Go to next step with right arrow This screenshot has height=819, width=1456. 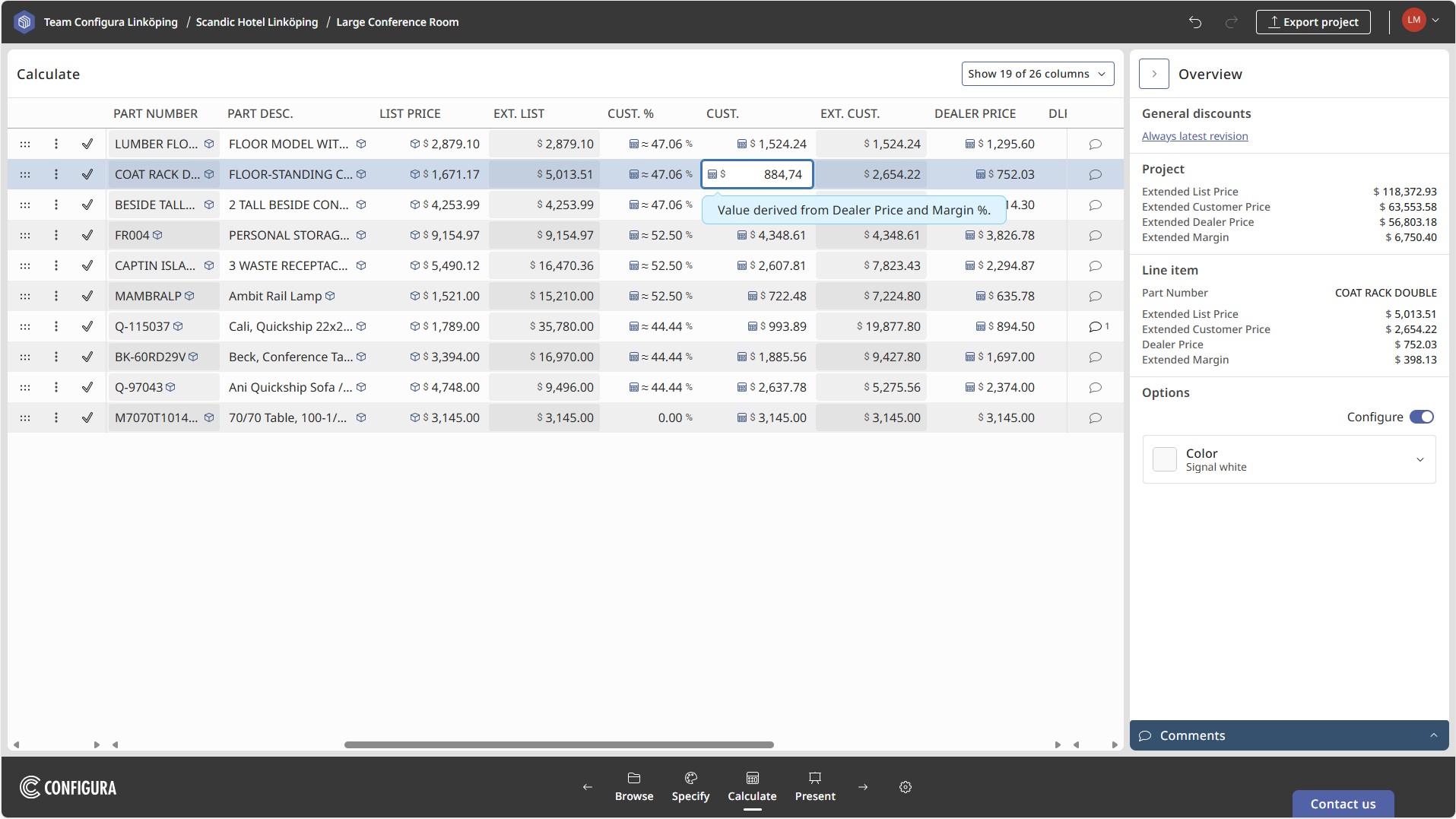[863, 787]
